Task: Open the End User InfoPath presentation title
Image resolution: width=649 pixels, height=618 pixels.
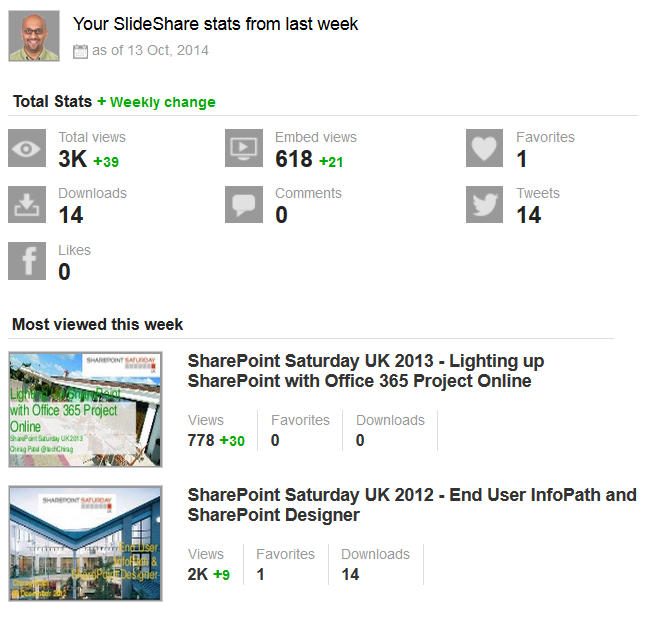Action: point(411,505)
